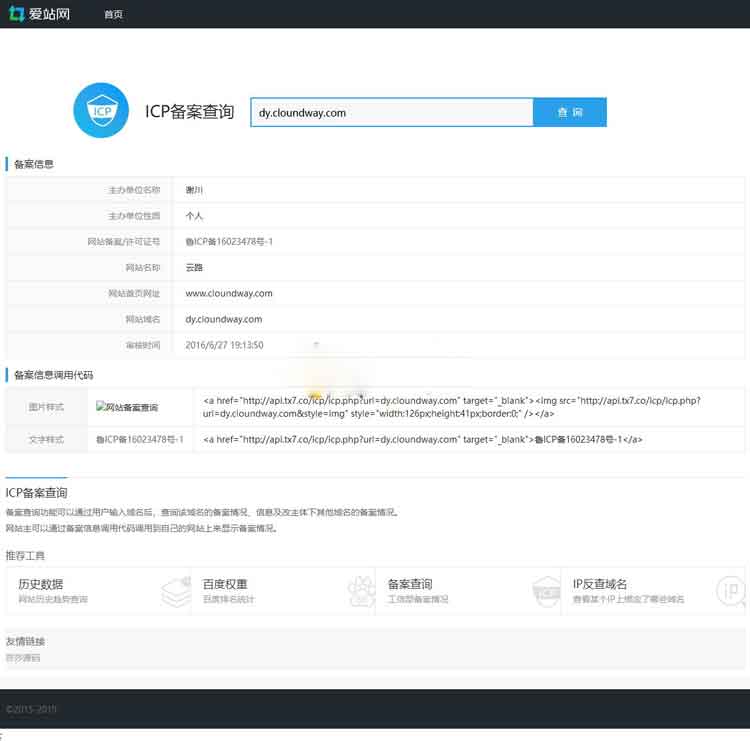Screen dimensions: 750x741
Task: Click the 推荐工具 heading
Action: (x=25, y=555)
